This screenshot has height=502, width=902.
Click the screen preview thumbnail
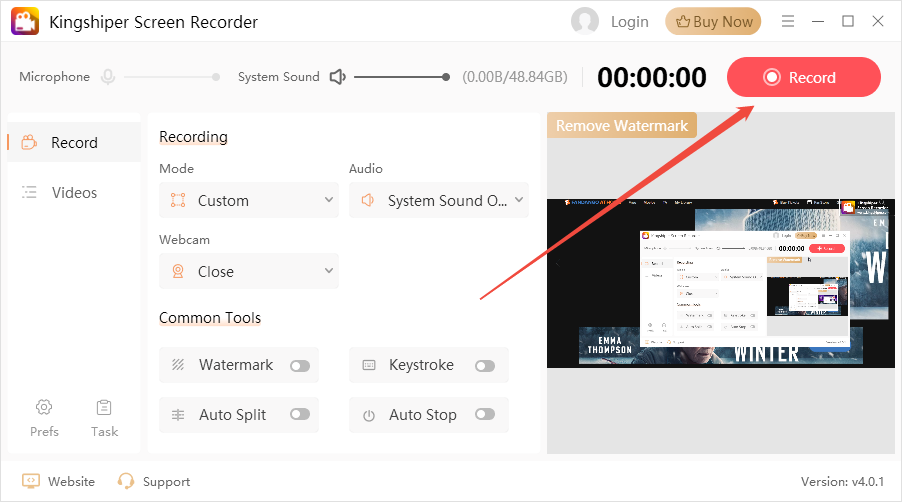pos(721,283)
